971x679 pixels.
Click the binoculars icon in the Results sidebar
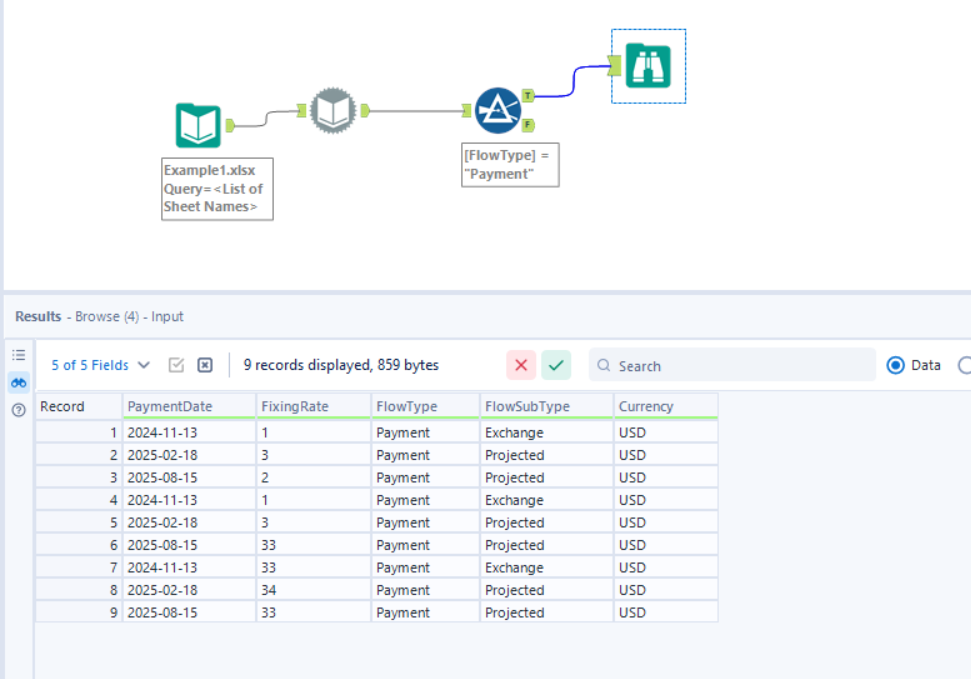(x=18, y=381)
